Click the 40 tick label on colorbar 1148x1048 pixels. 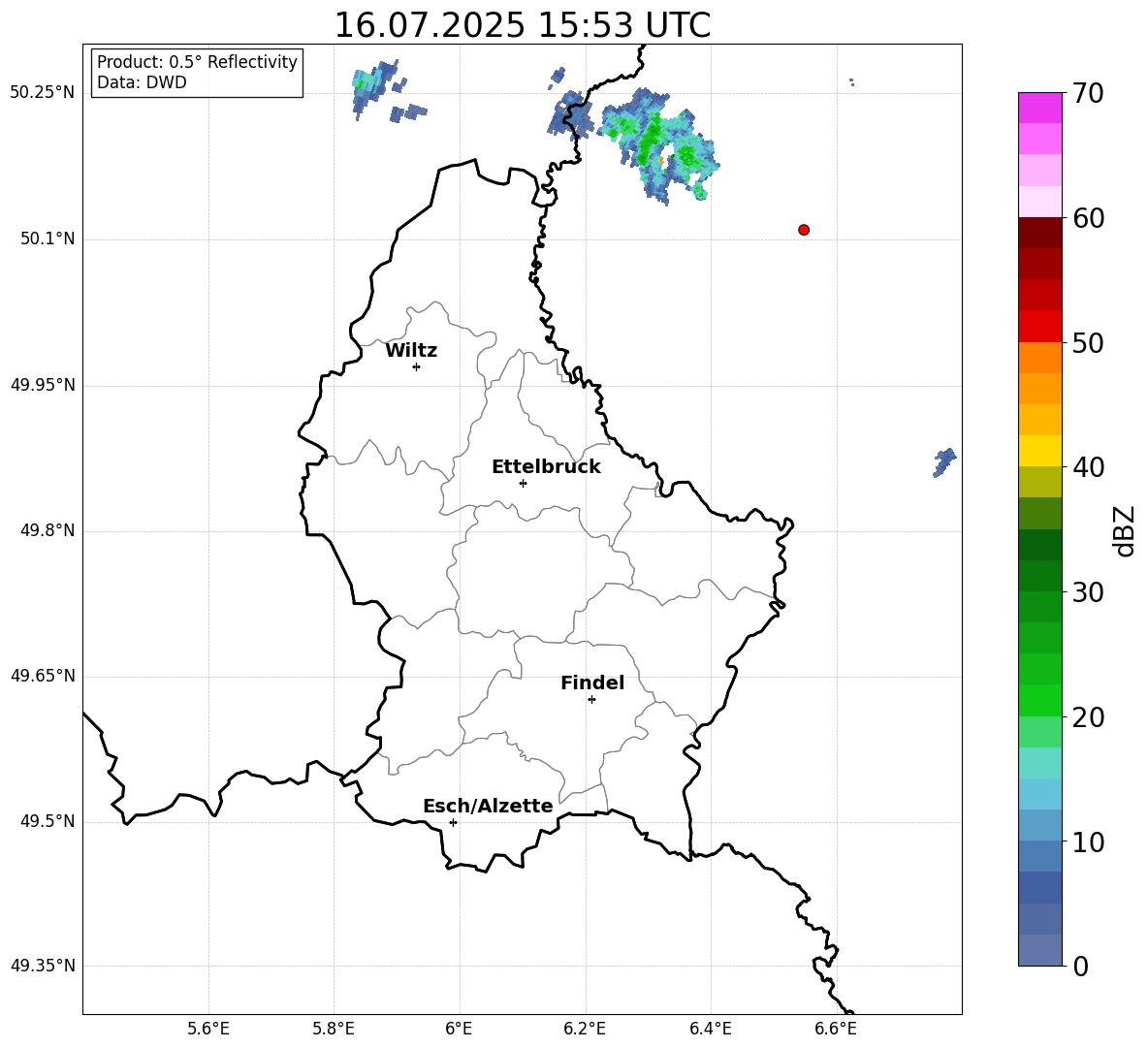[1088, 467]
